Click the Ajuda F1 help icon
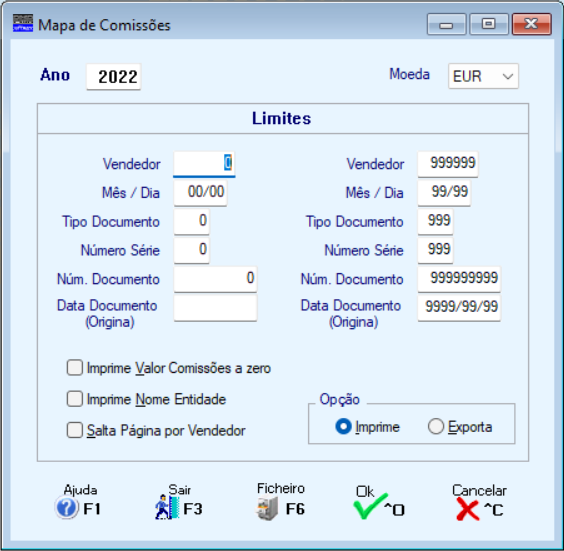Viewport: 564px width, 551px height. (67, 508)
